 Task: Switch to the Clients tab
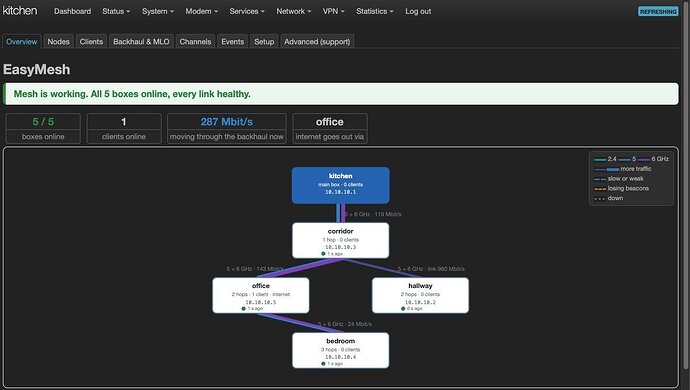(x=91, y=41)
